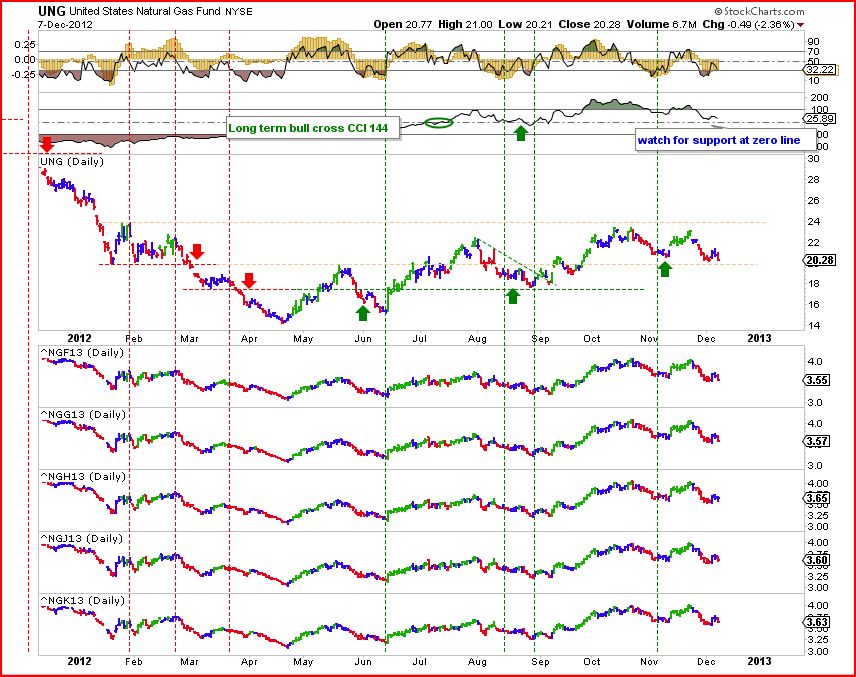The height and width of the screenshot is (677, 856).
Task: Open the StockCharts.com copyright link
Action: pyautogui.click(x=759, y=11)
